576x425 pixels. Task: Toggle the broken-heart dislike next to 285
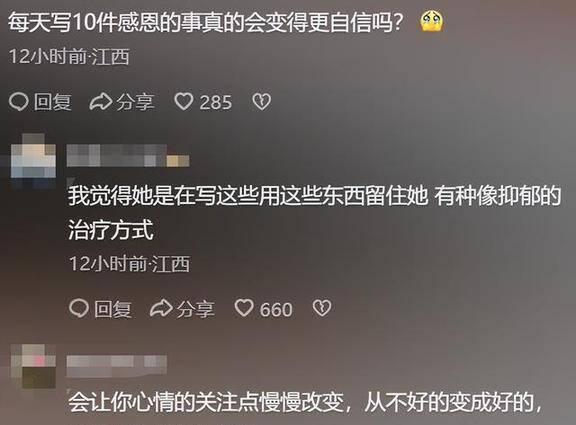tap(262, 102)
